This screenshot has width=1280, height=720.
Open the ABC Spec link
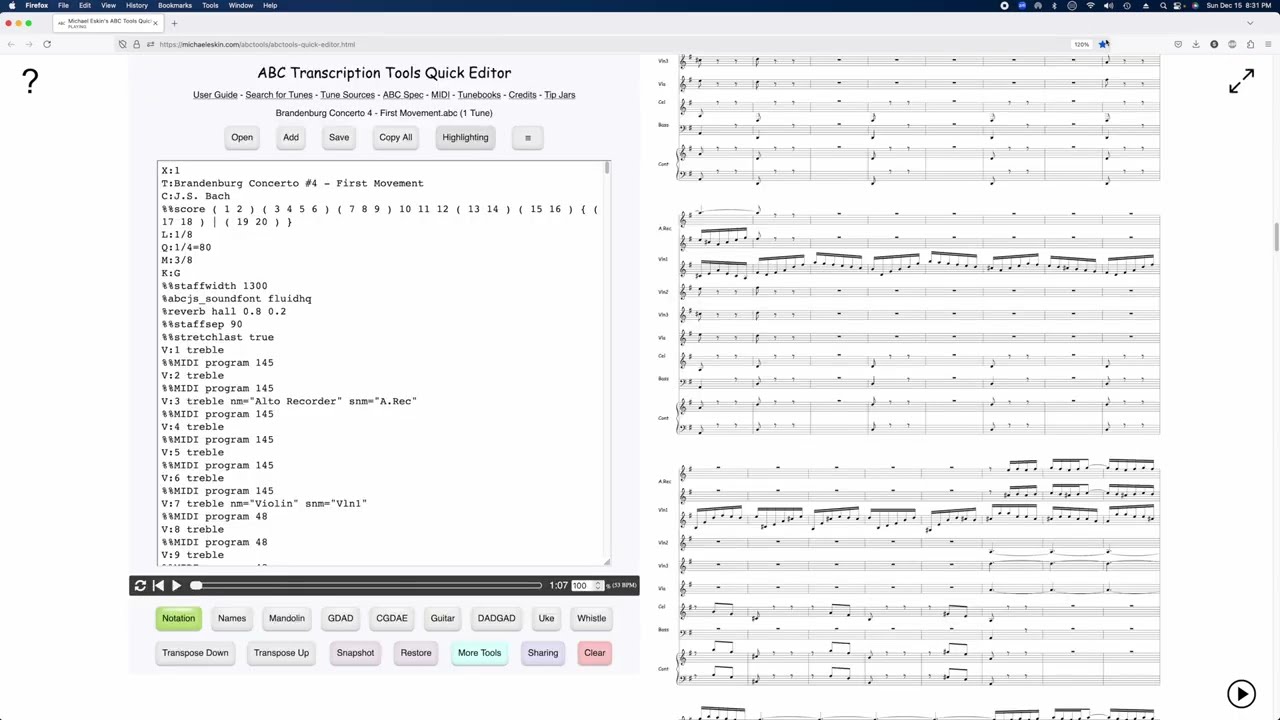tap(403, 95)
